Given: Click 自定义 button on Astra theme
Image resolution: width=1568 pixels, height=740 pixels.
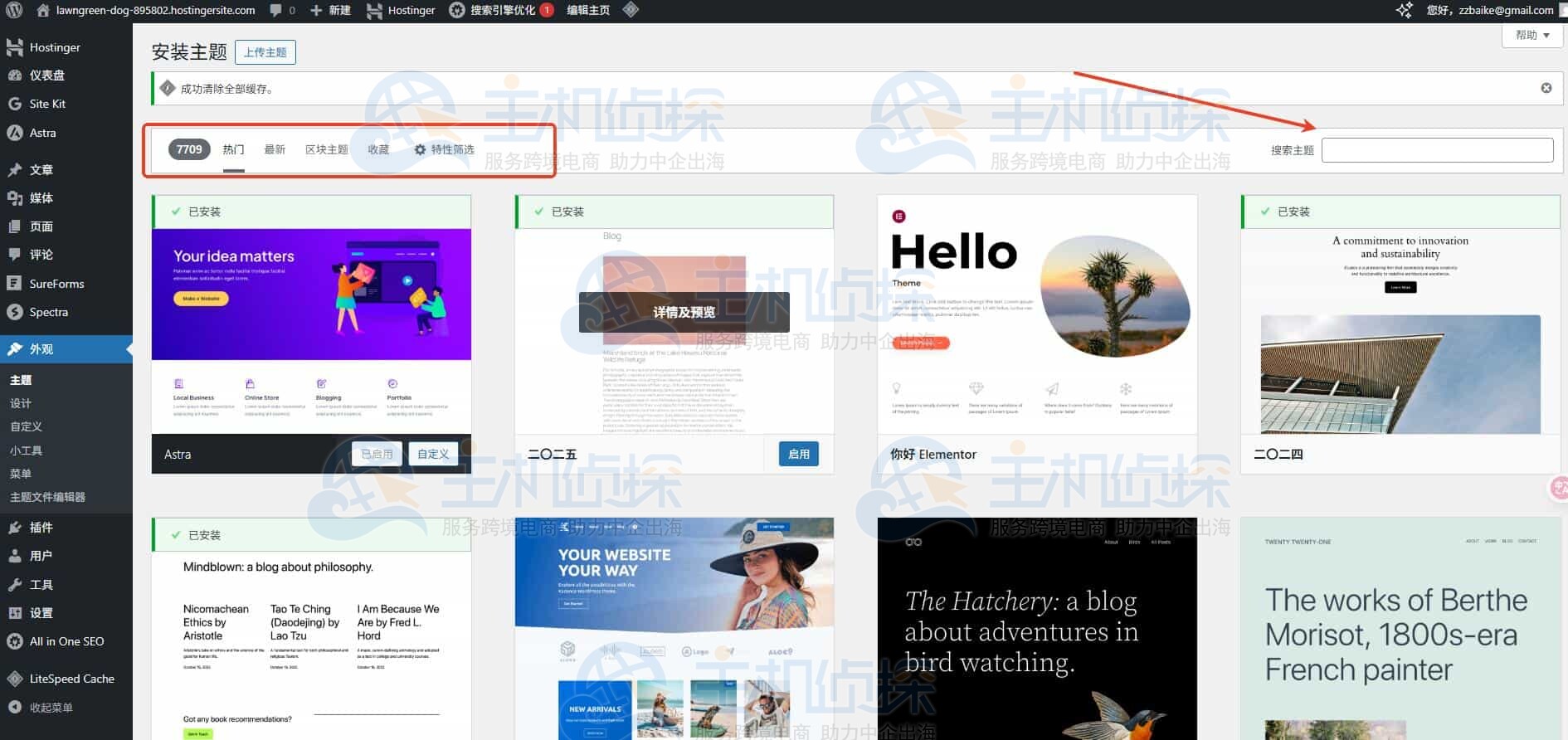Looking at the screenshot, I should 433,454.
